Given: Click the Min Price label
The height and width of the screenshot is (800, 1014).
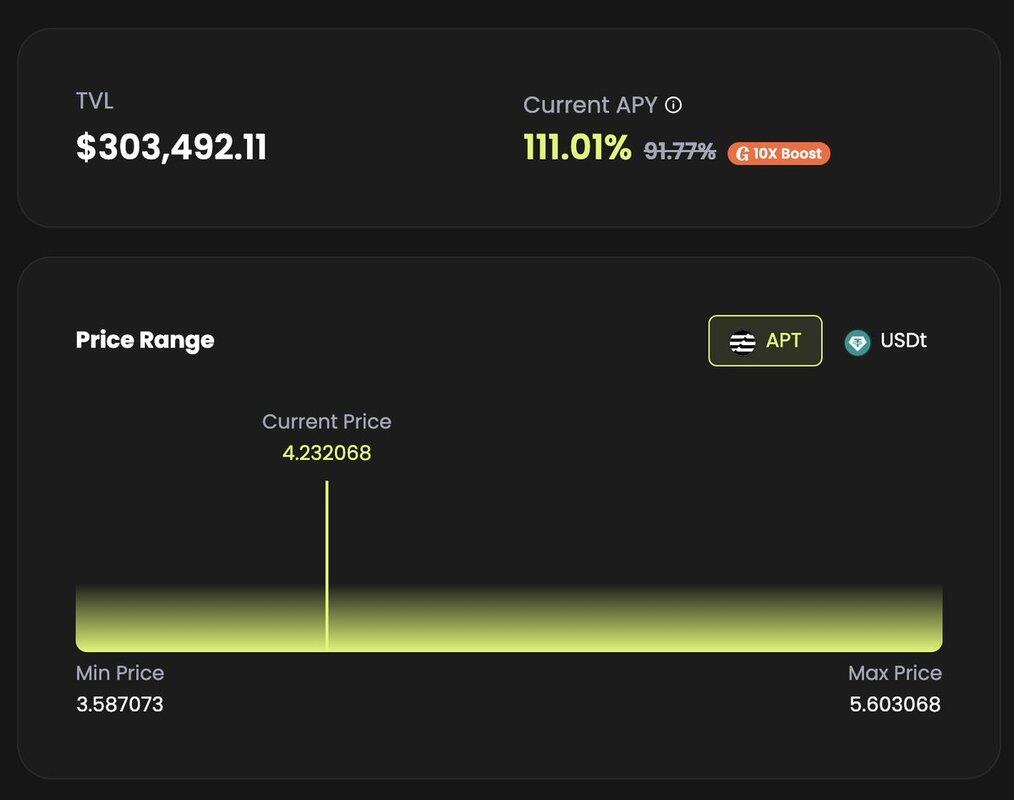Looking at the screenshot, I should point(120,673).
